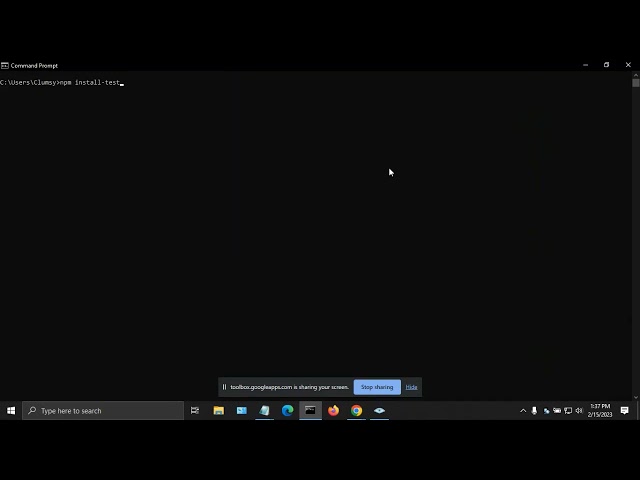Viewport: 640px width, 480px height.
Task: Minimize the Command Prompt window
Action: (x=585, y=65)
